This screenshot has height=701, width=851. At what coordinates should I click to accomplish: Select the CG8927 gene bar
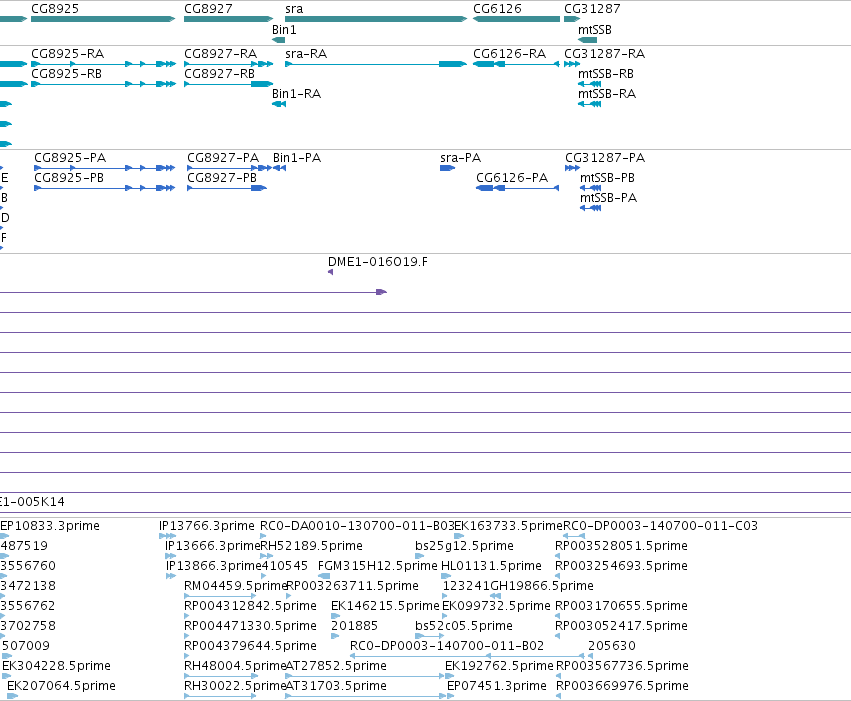click(228, 19)
